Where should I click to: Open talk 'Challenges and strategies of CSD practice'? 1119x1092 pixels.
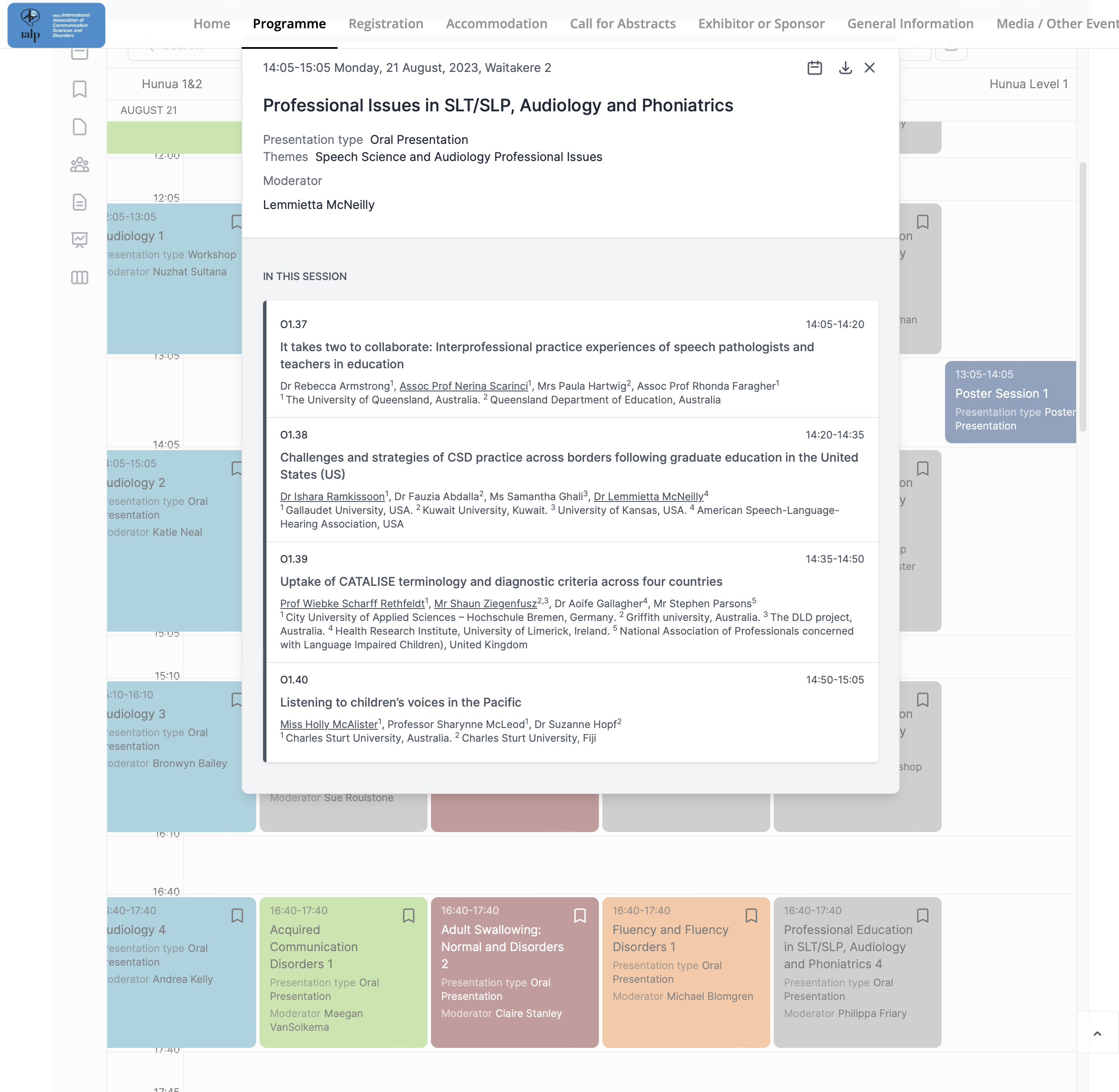tap(569, 466)
